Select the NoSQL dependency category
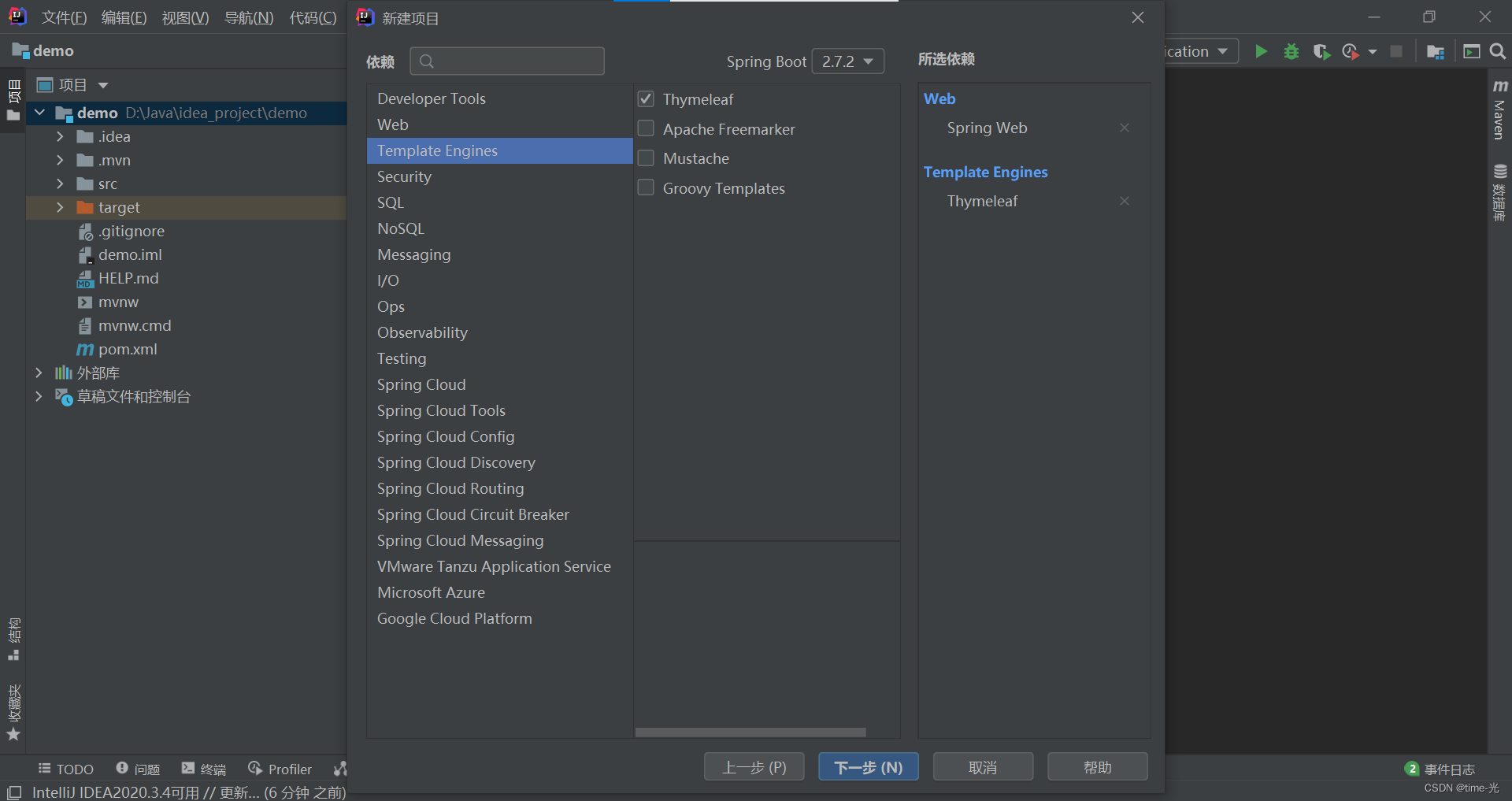 500,228
